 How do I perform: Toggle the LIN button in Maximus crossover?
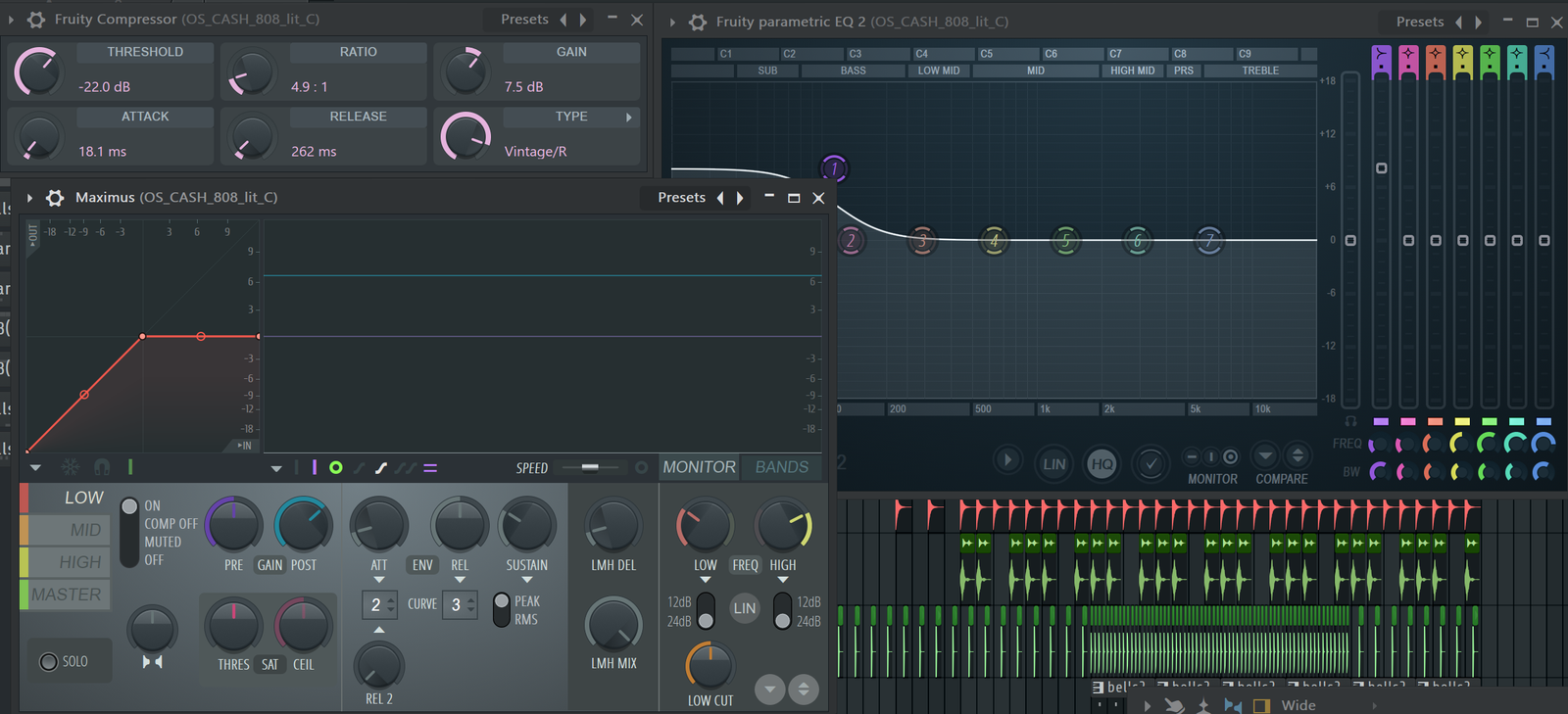(745, 608)
